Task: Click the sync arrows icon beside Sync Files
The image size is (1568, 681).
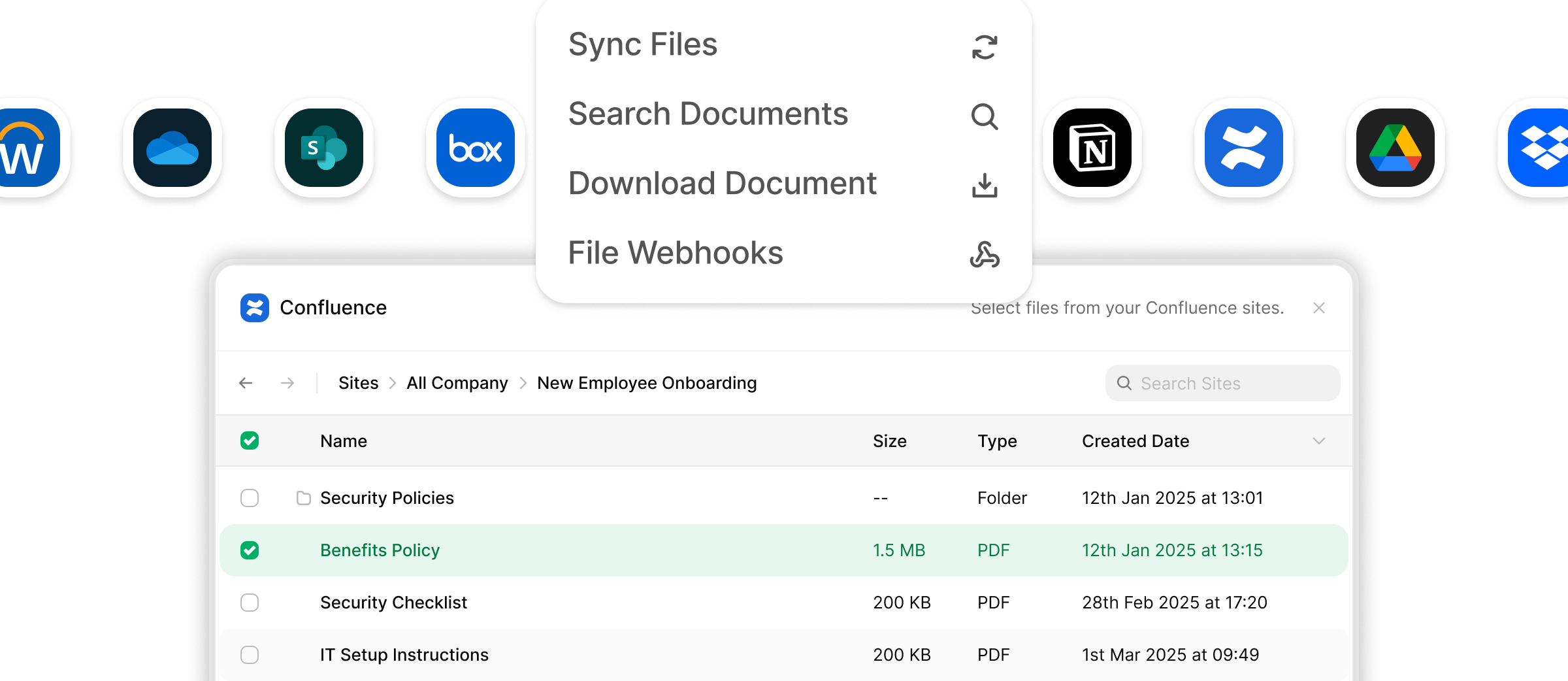Action: [x=985, y=47]
